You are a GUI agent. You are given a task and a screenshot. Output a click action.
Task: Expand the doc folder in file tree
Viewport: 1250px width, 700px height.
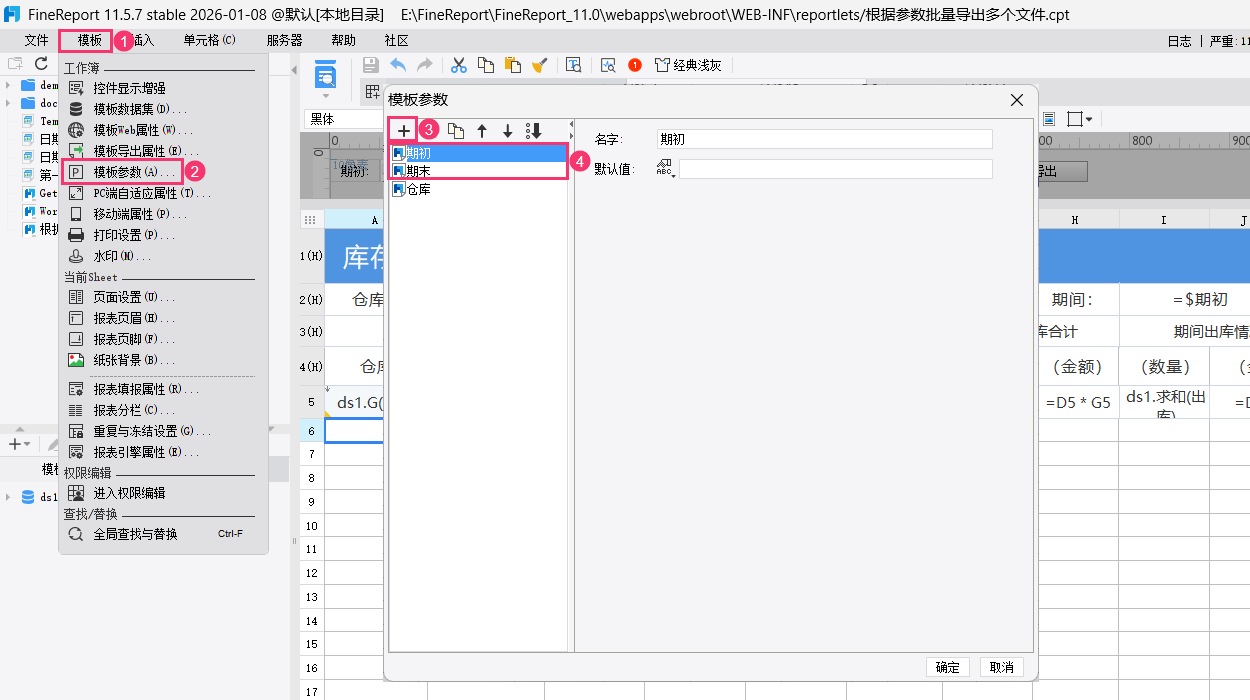click(8, 103)
